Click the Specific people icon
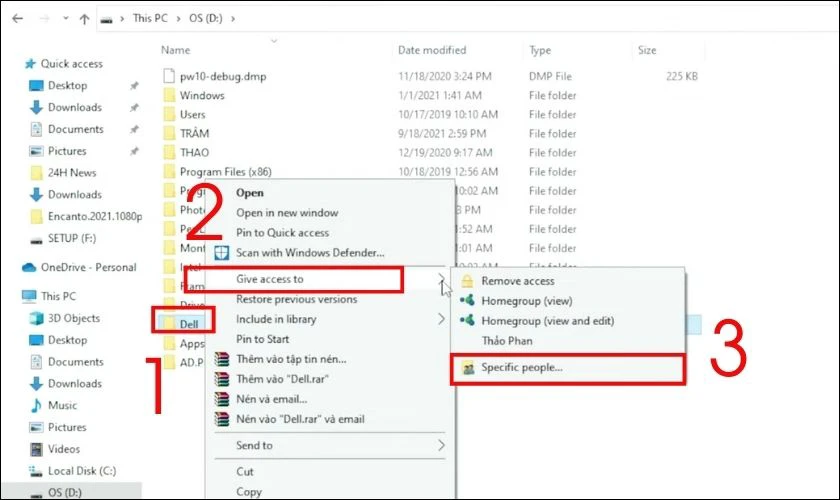Screen dimensions: 840x500 coord(467,368)
